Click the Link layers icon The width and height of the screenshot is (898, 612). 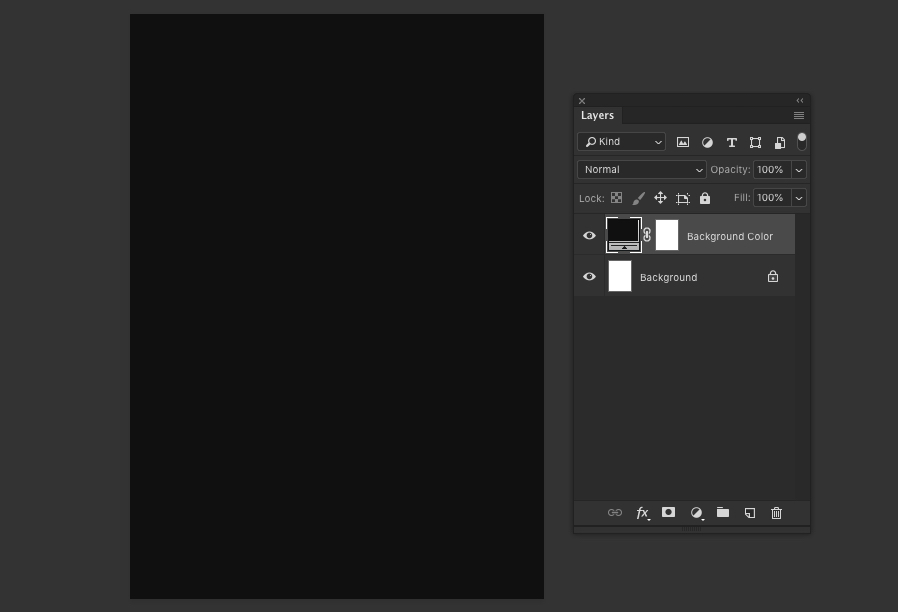pos(615,512)
